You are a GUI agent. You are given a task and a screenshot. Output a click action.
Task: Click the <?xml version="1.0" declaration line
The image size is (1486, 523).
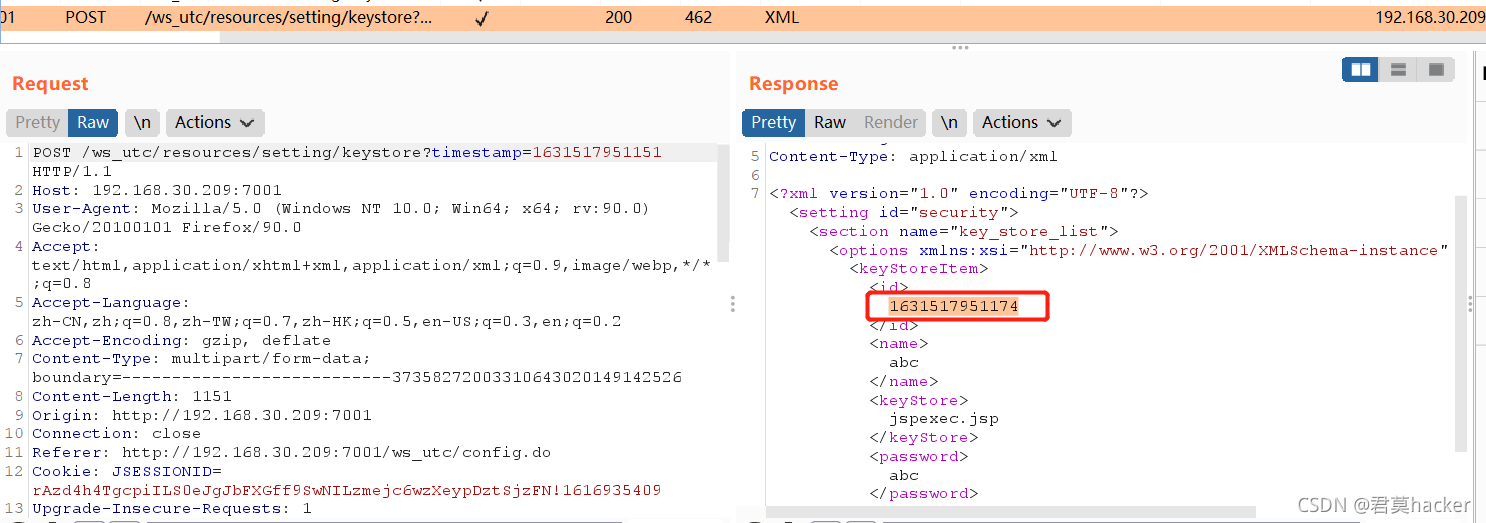tap(958, 194)
